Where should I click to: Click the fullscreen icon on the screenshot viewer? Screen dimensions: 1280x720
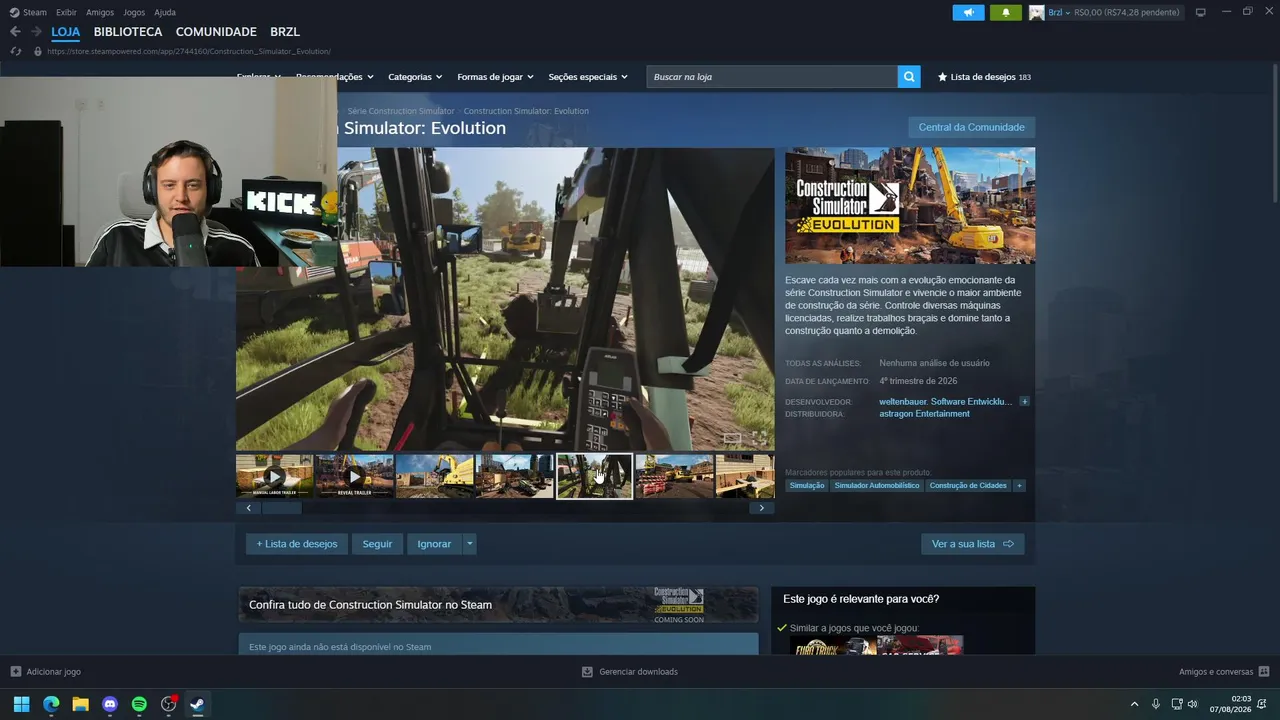[x=759, y=438]
